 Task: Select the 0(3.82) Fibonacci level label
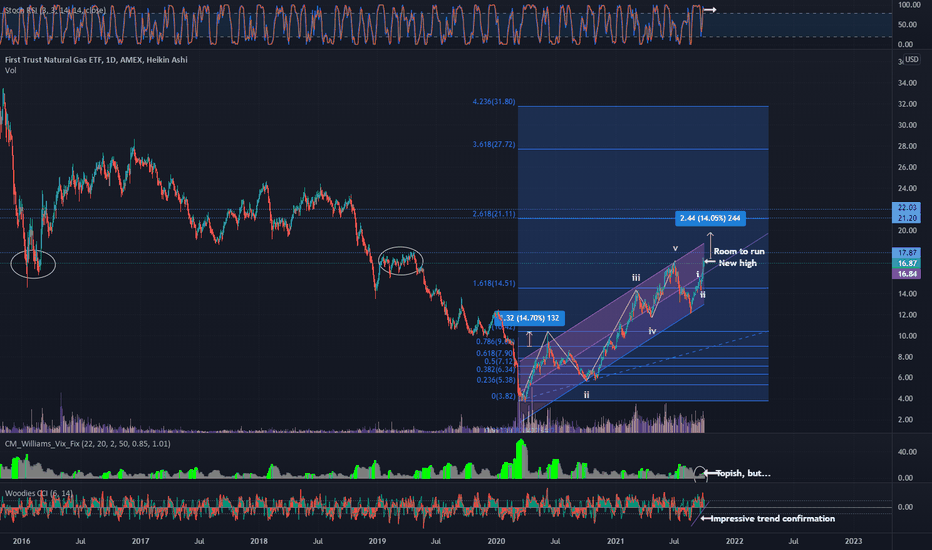click(503, 396)
